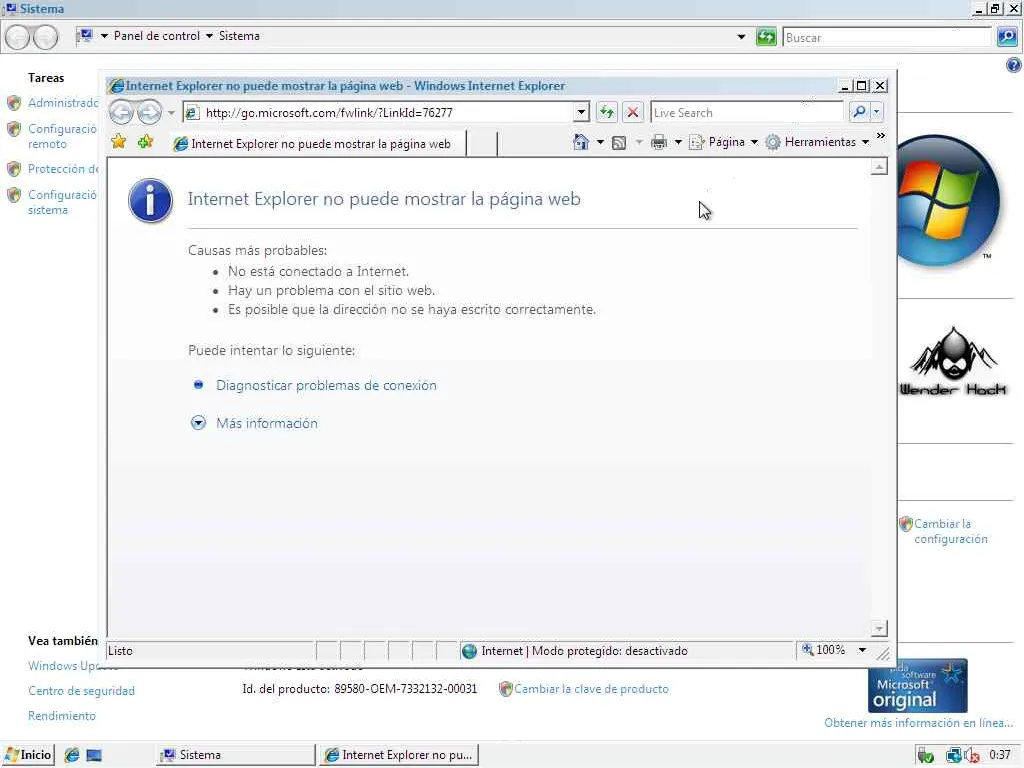Click Control Panel refresh green icon
The image size is (1024, 768).
click(x=766, y=37)
